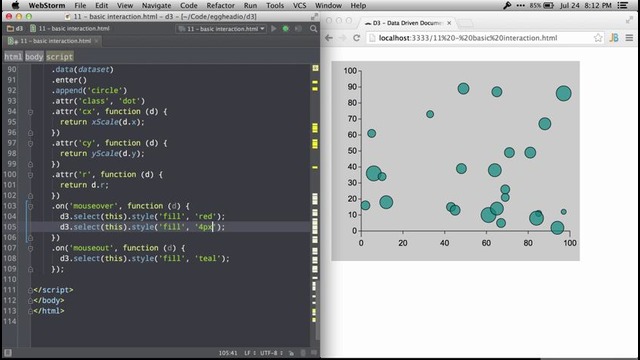The image size is (640, 360).
Task: Click the inspection status indicator atop scrollbar
Action: (315, 68)
